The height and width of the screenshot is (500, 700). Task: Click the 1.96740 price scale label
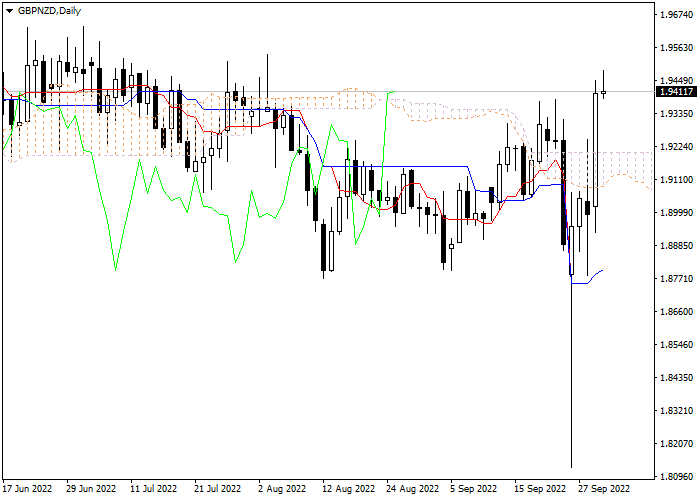[676, 15]
